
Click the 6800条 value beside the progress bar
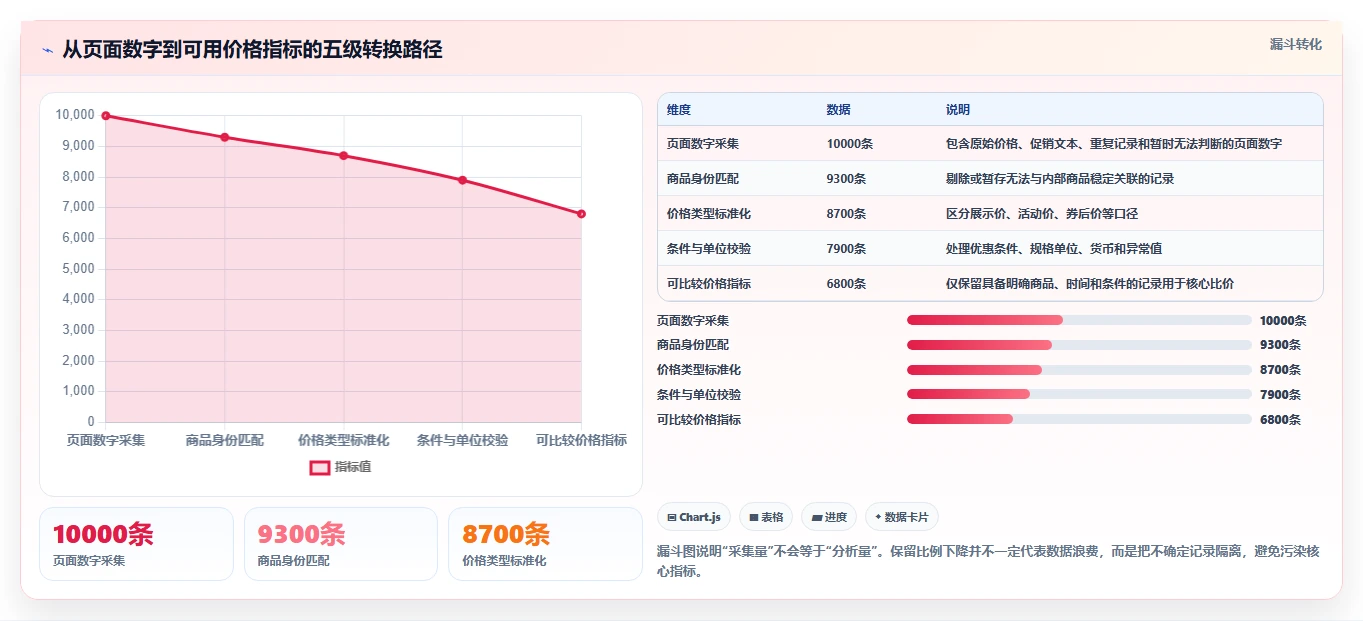(1280, 420)
